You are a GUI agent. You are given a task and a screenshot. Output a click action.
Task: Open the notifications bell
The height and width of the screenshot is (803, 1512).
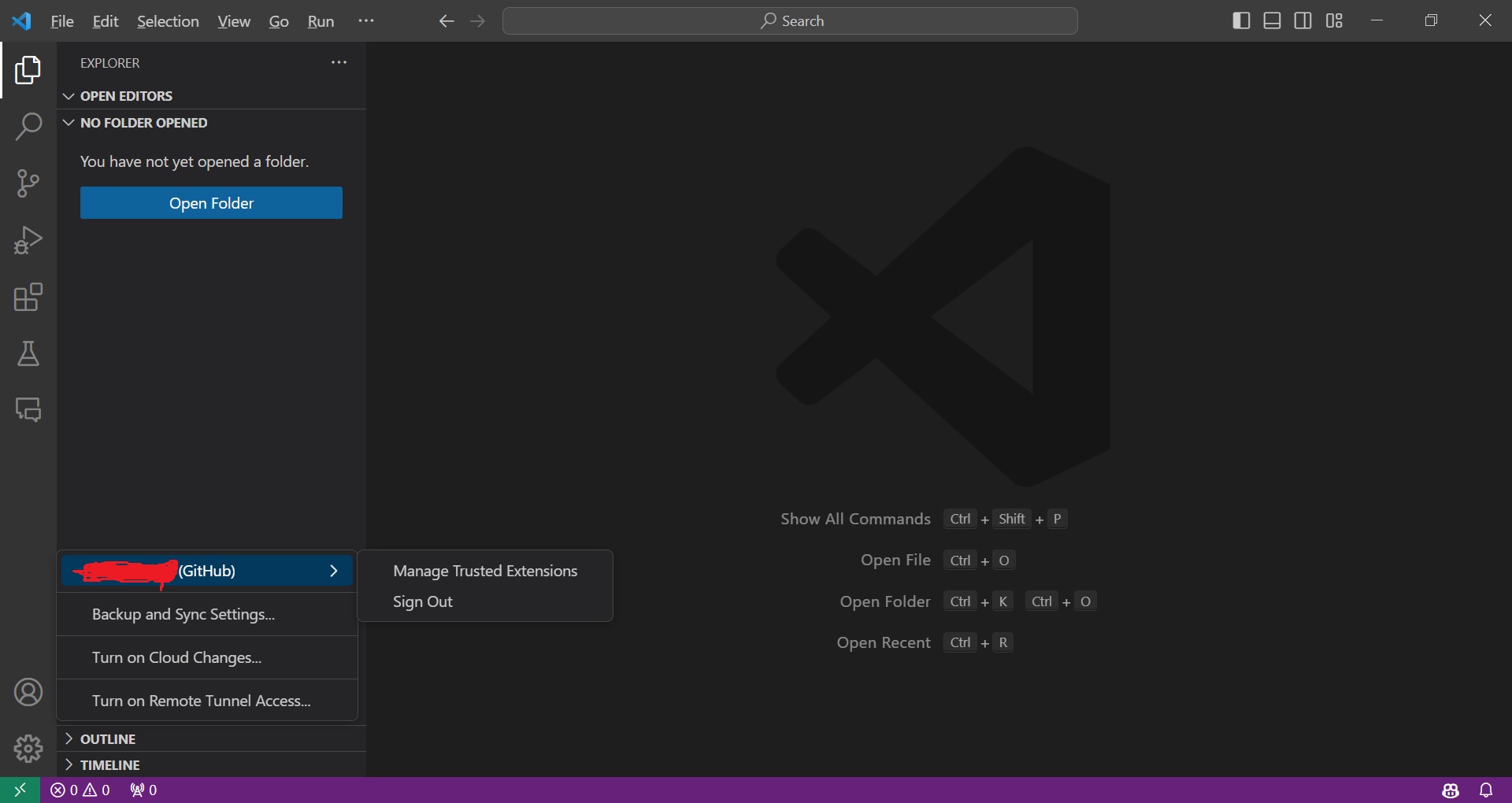(1486, 790)
